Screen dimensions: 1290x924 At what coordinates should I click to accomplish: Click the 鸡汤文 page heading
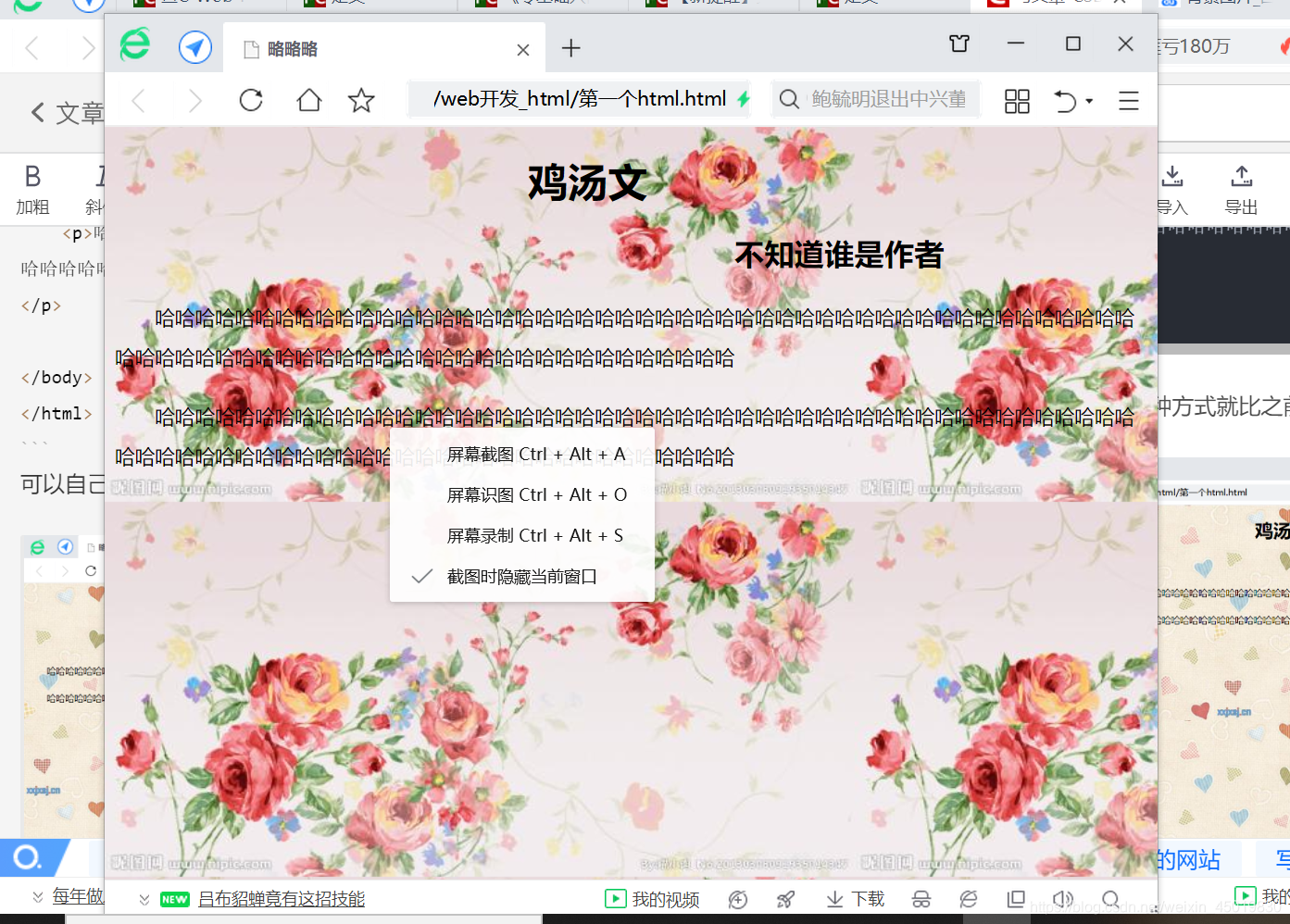(x=587, y=182)
